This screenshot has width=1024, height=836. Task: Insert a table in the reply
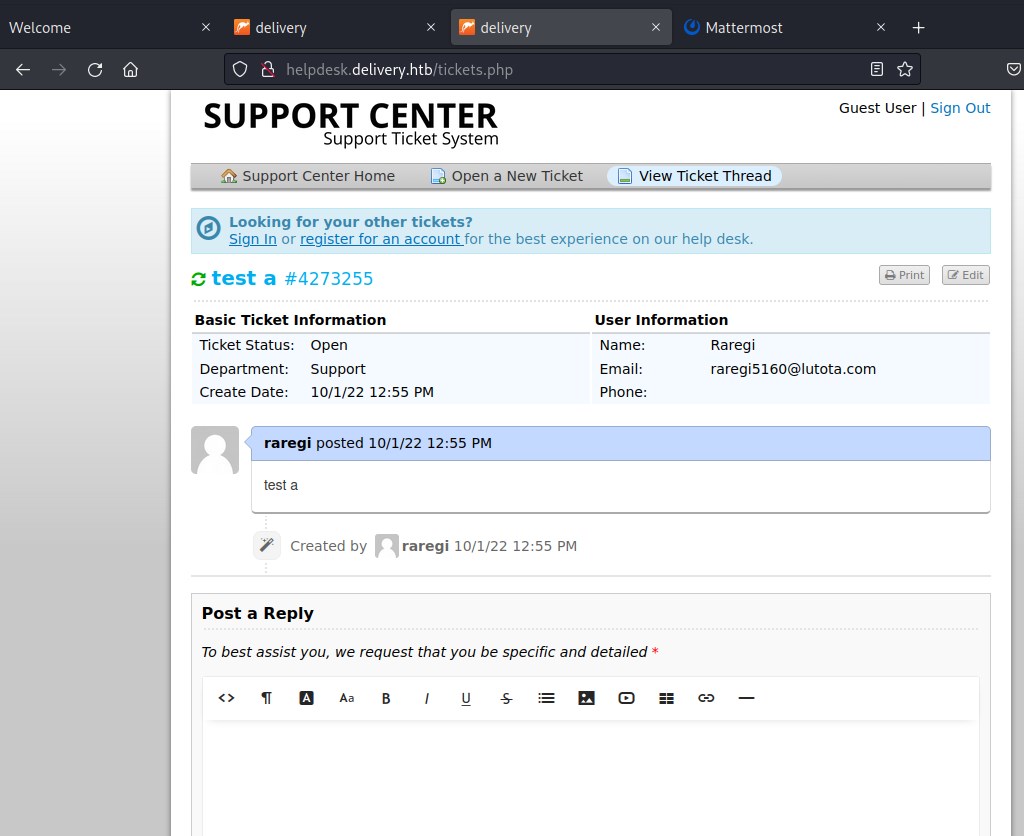coord(667,698)
